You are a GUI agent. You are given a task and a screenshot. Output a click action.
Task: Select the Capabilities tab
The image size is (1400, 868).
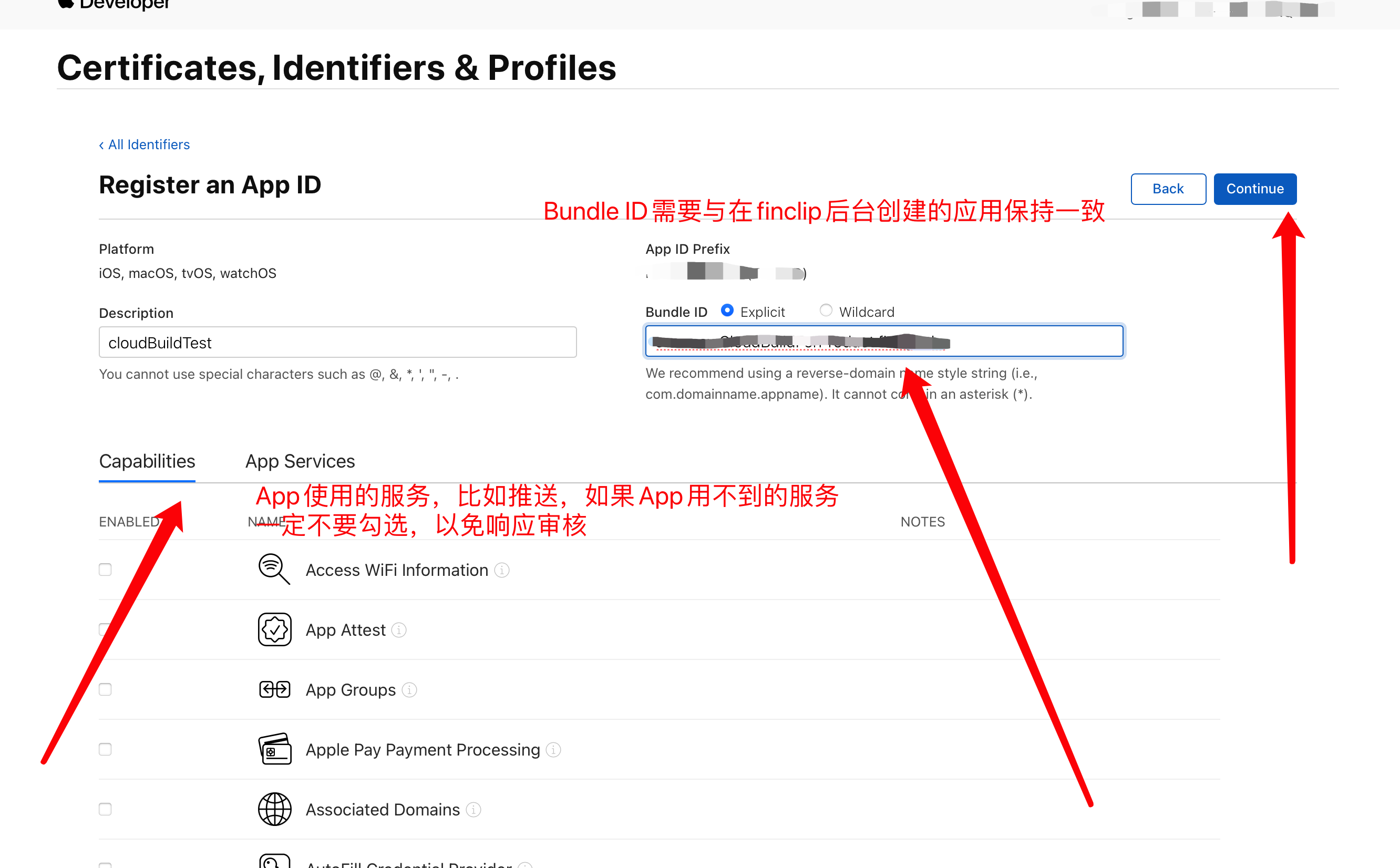click(x=147, y=461)
